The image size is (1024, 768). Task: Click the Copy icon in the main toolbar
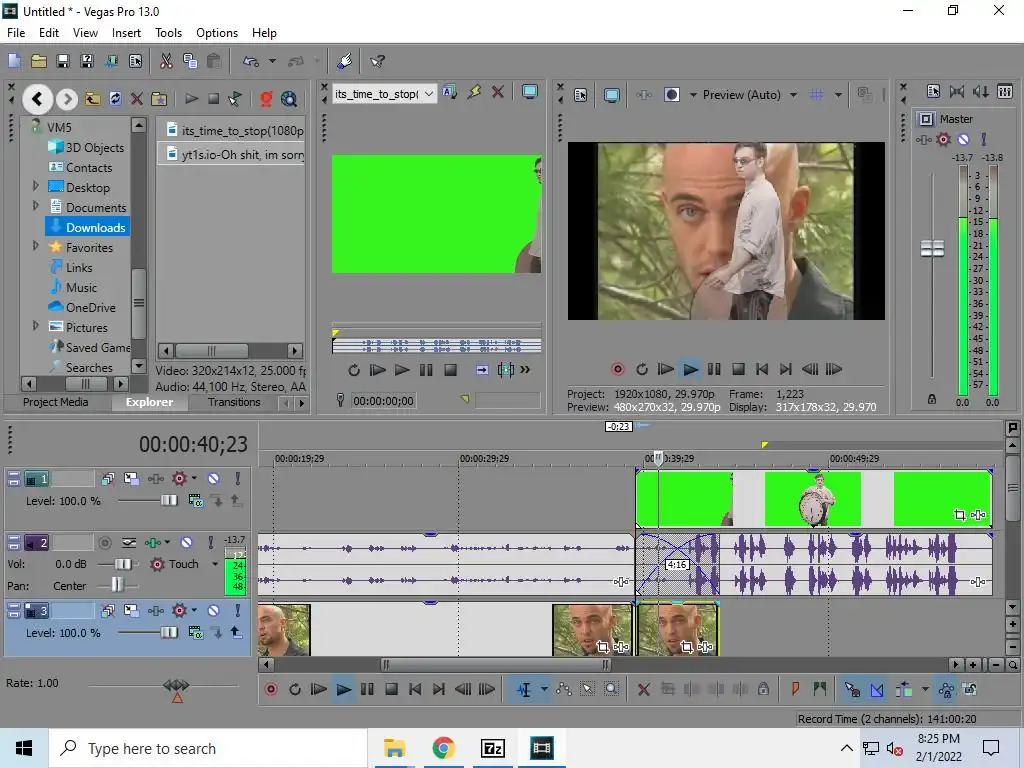[190, 61]
